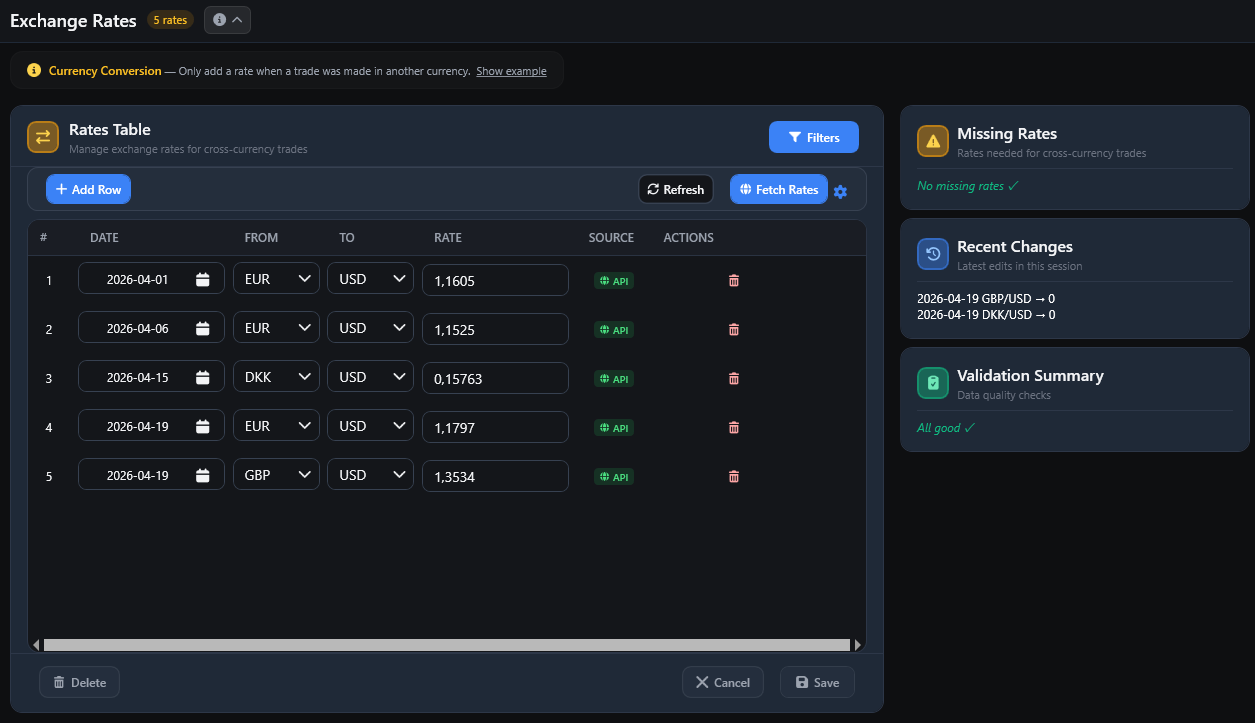Click the Missing Rates warning triangle icon
This screenshot has height=723, width=1255.
[933, 142]
